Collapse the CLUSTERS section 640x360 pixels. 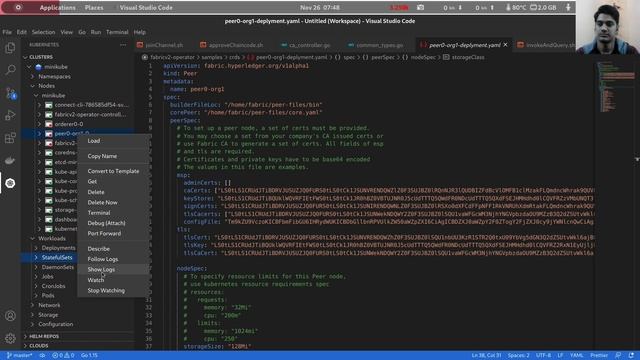point(25,57)
